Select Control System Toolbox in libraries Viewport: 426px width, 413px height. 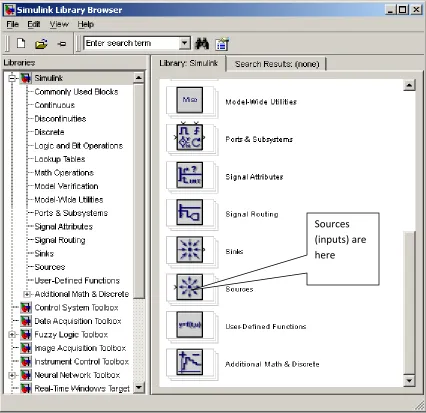(76, 308)
